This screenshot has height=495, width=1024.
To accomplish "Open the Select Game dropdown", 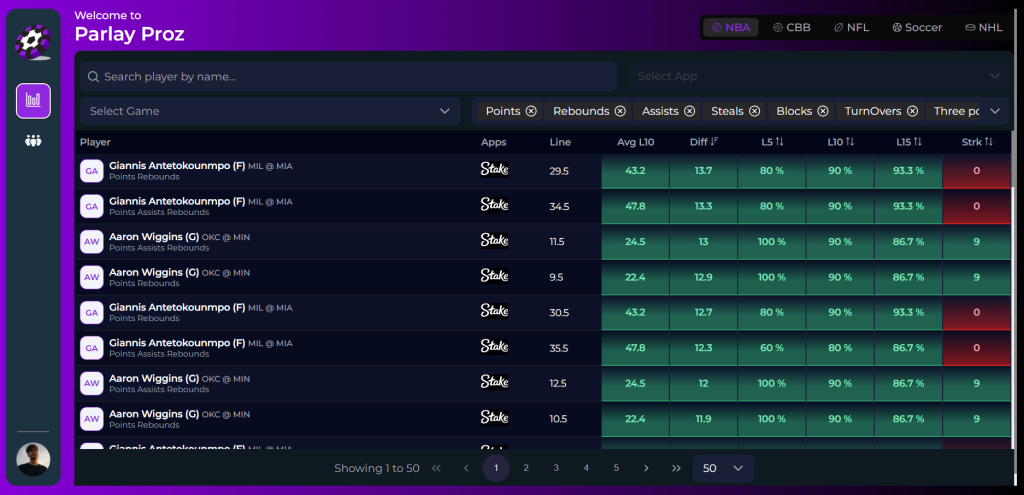I will point(270,111).
